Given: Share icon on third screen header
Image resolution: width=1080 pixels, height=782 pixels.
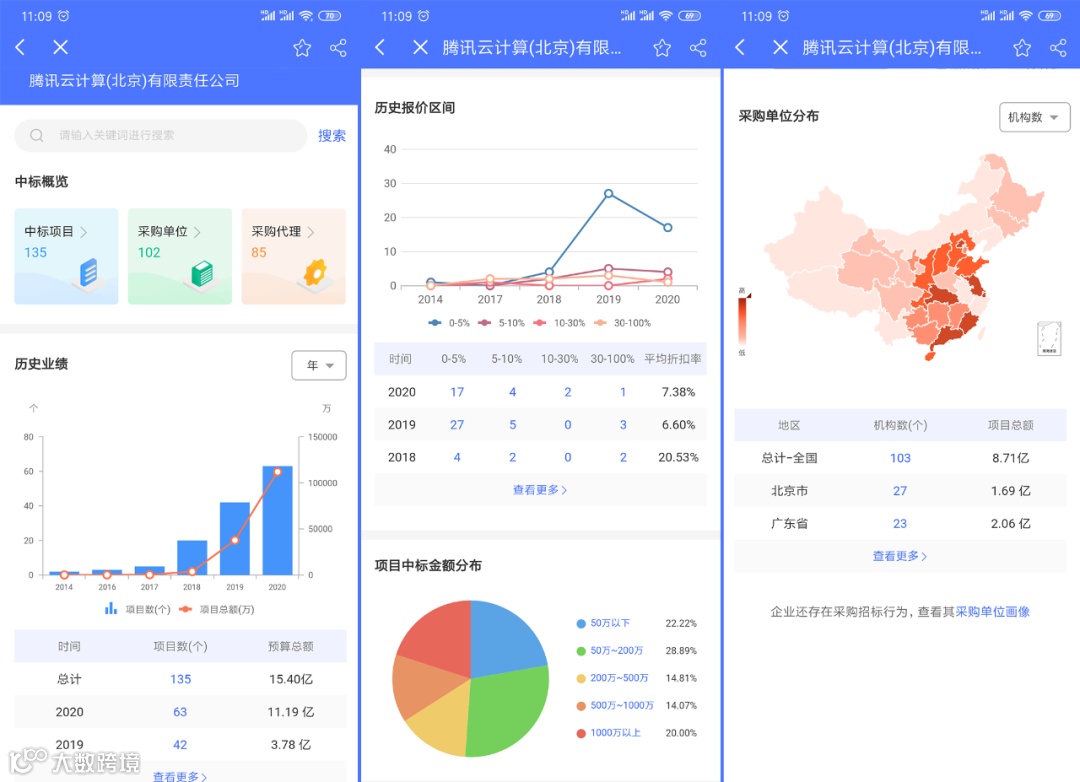Looking at the screenshot, I should [1058, 48].
